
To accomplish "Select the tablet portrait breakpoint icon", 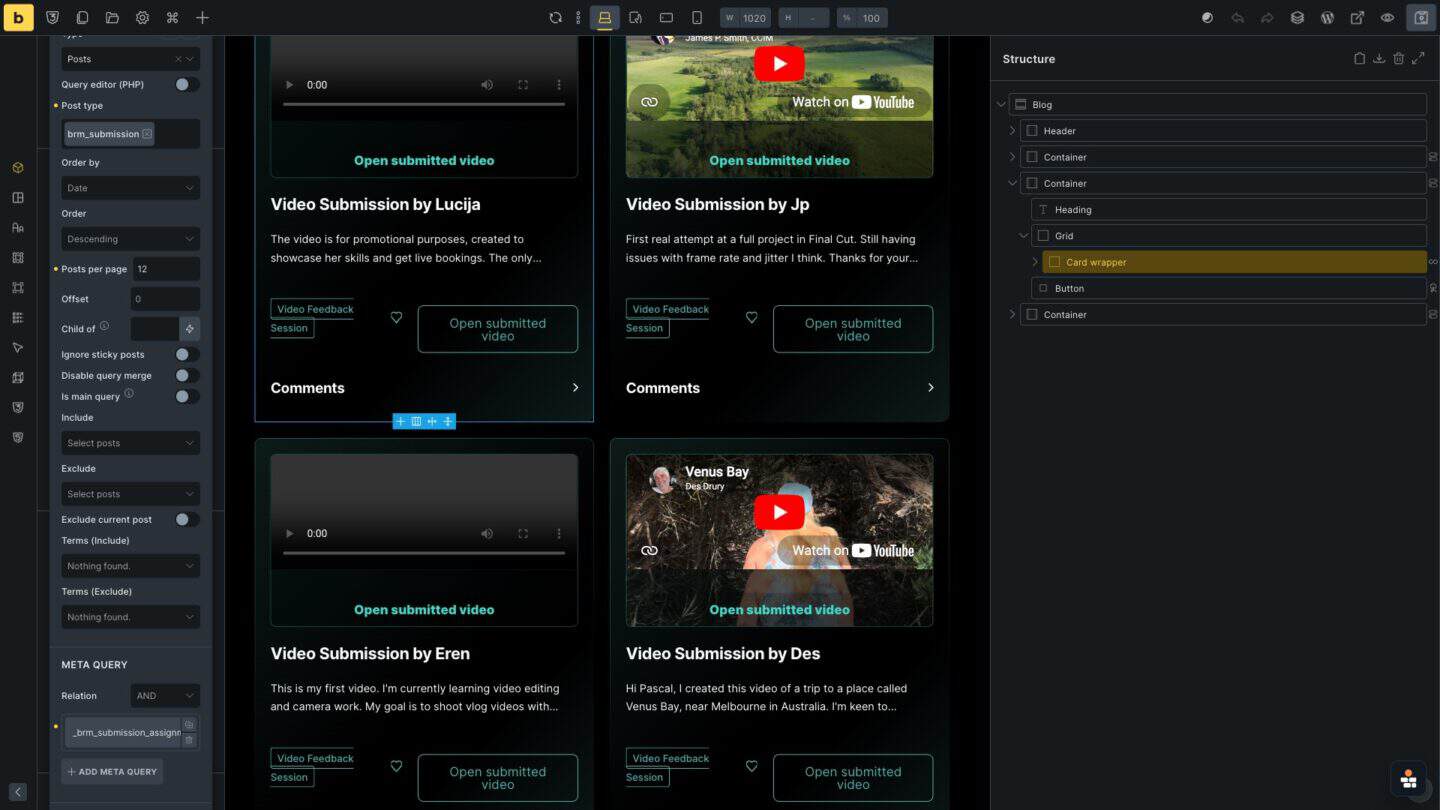I will click(x=636, y=18).
